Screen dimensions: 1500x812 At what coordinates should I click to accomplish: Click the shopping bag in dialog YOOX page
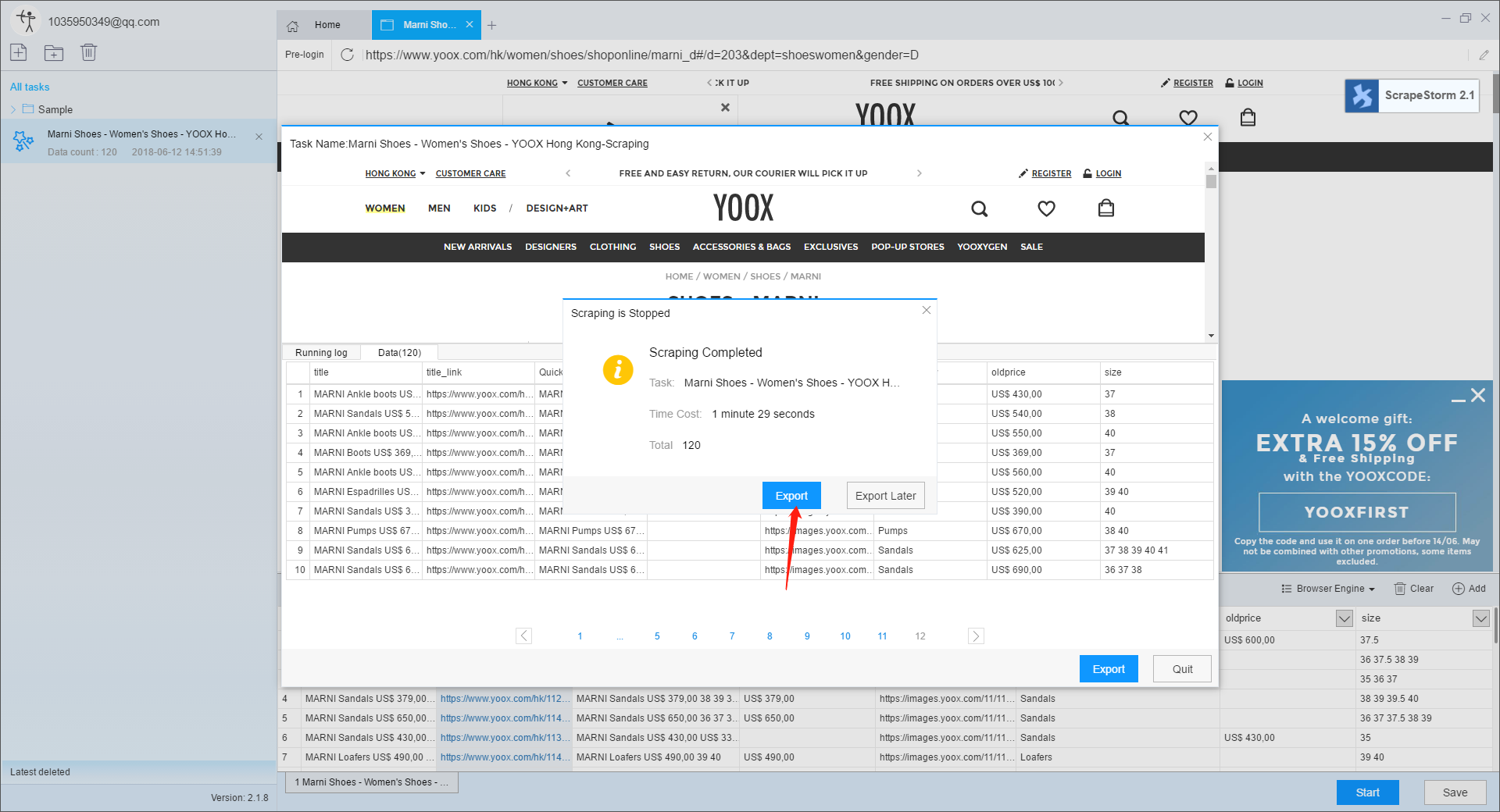point(1106,208)
